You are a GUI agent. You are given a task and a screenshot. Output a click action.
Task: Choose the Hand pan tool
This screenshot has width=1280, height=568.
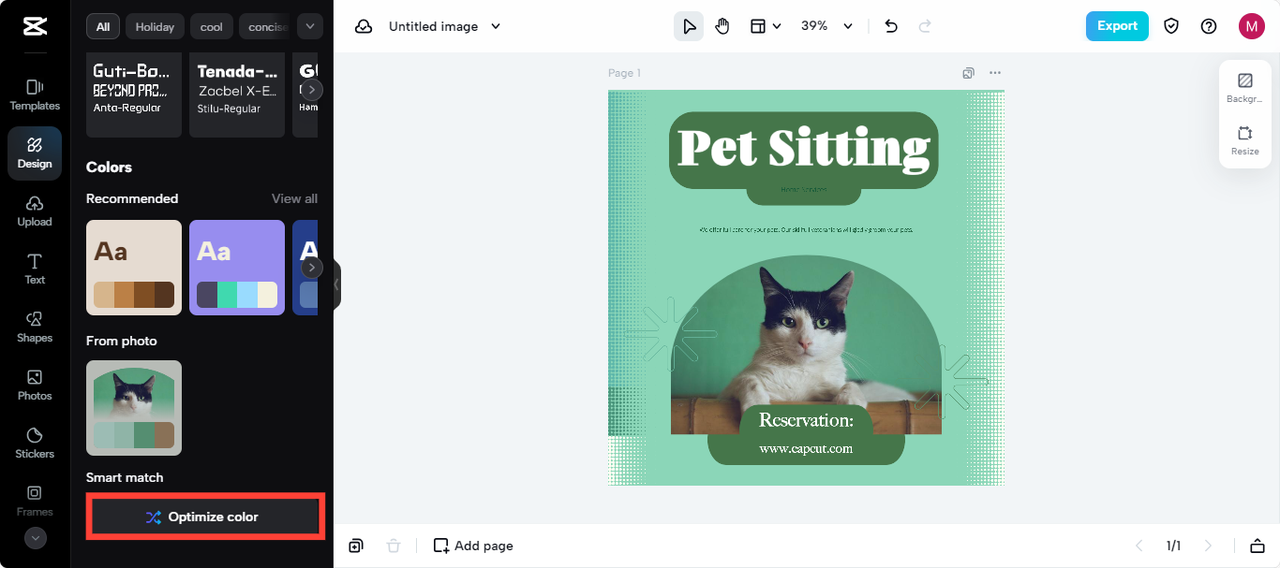[x=723, y=26]
